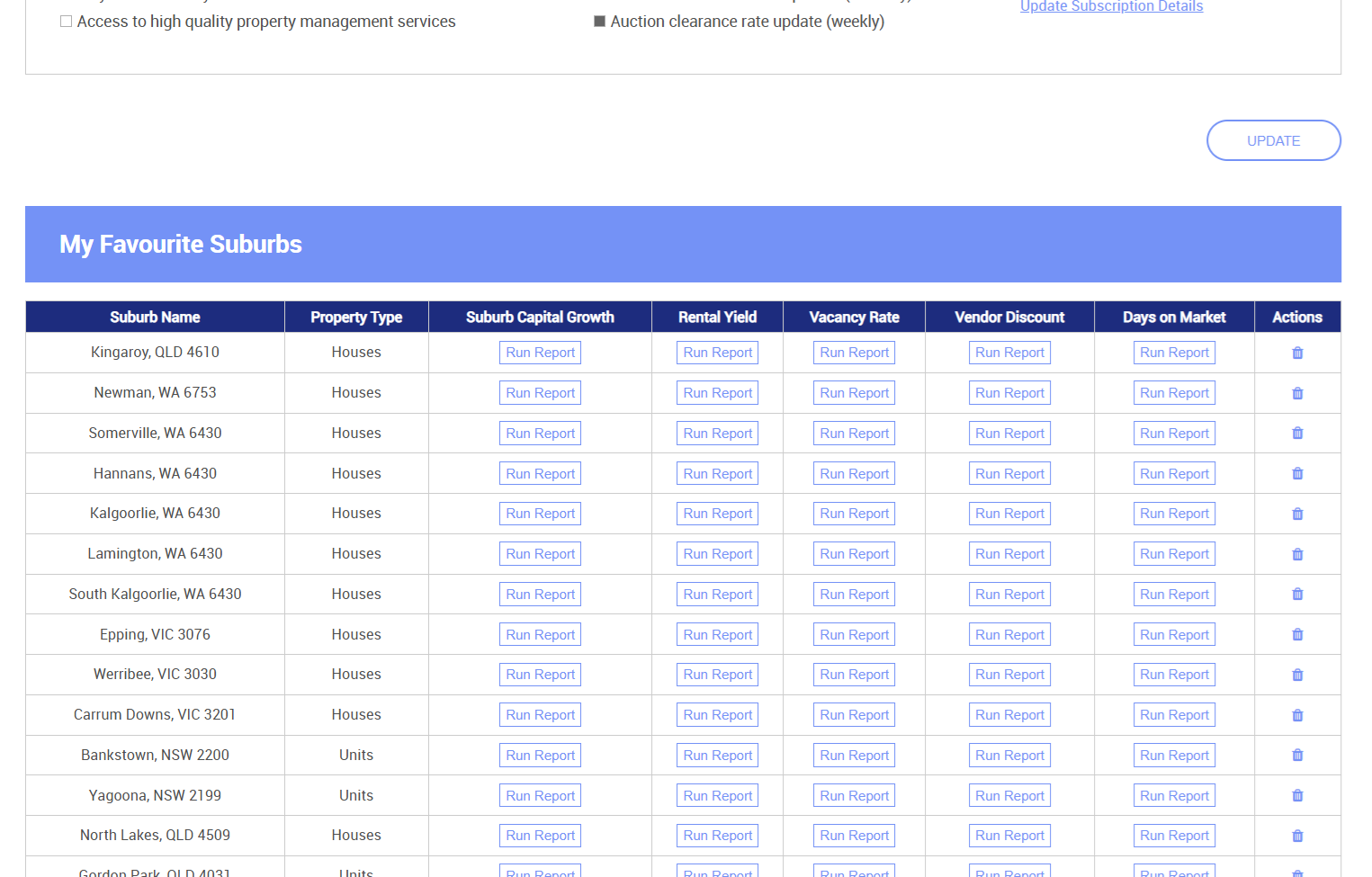This screenshot has height=877, width=1372.
Task: Delete Kingaroy, QLD 4610 from favourites
Action: coord(1296,353)
